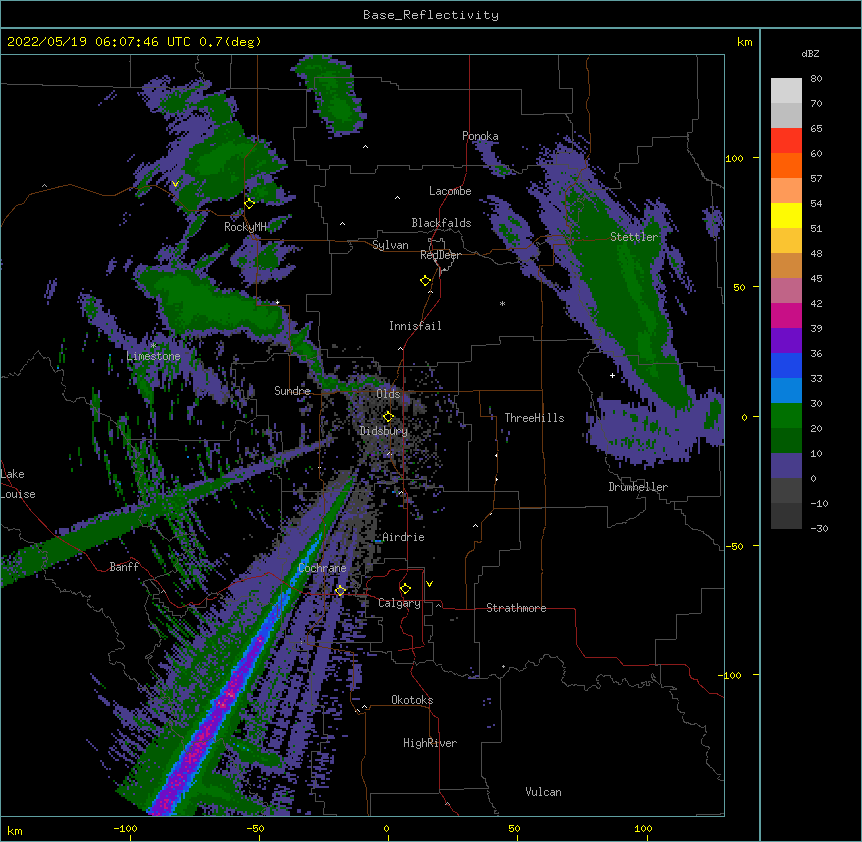Click the Didsbury city label

click(384, 431)
